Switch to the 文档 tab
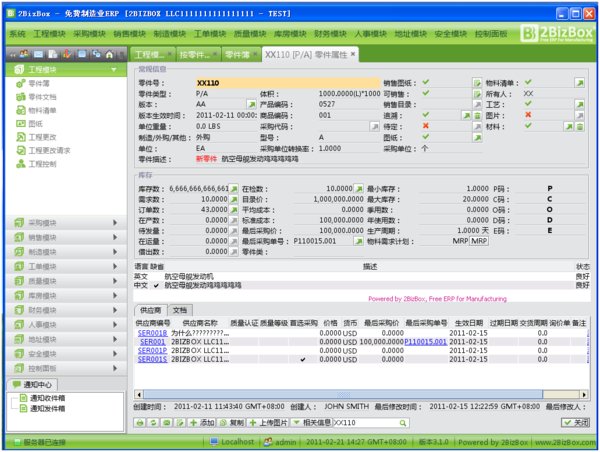This screenshot has height=452, width=600. click(179, 310)
